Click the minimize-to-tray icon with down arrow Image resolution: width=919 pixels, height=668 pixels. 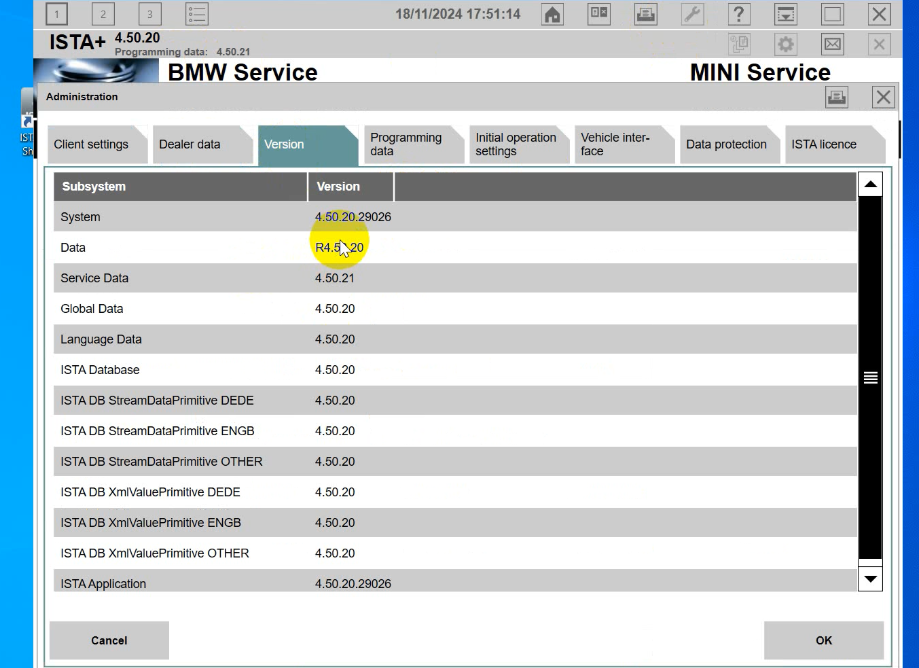(x=785, y=14)
